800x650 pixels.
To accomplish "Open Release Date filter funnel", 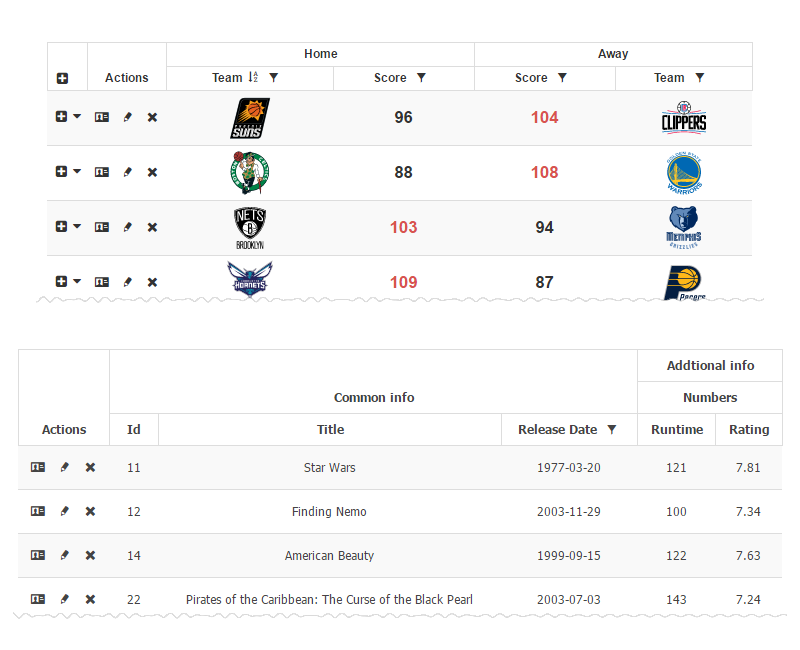I will (x=612, y=430).
